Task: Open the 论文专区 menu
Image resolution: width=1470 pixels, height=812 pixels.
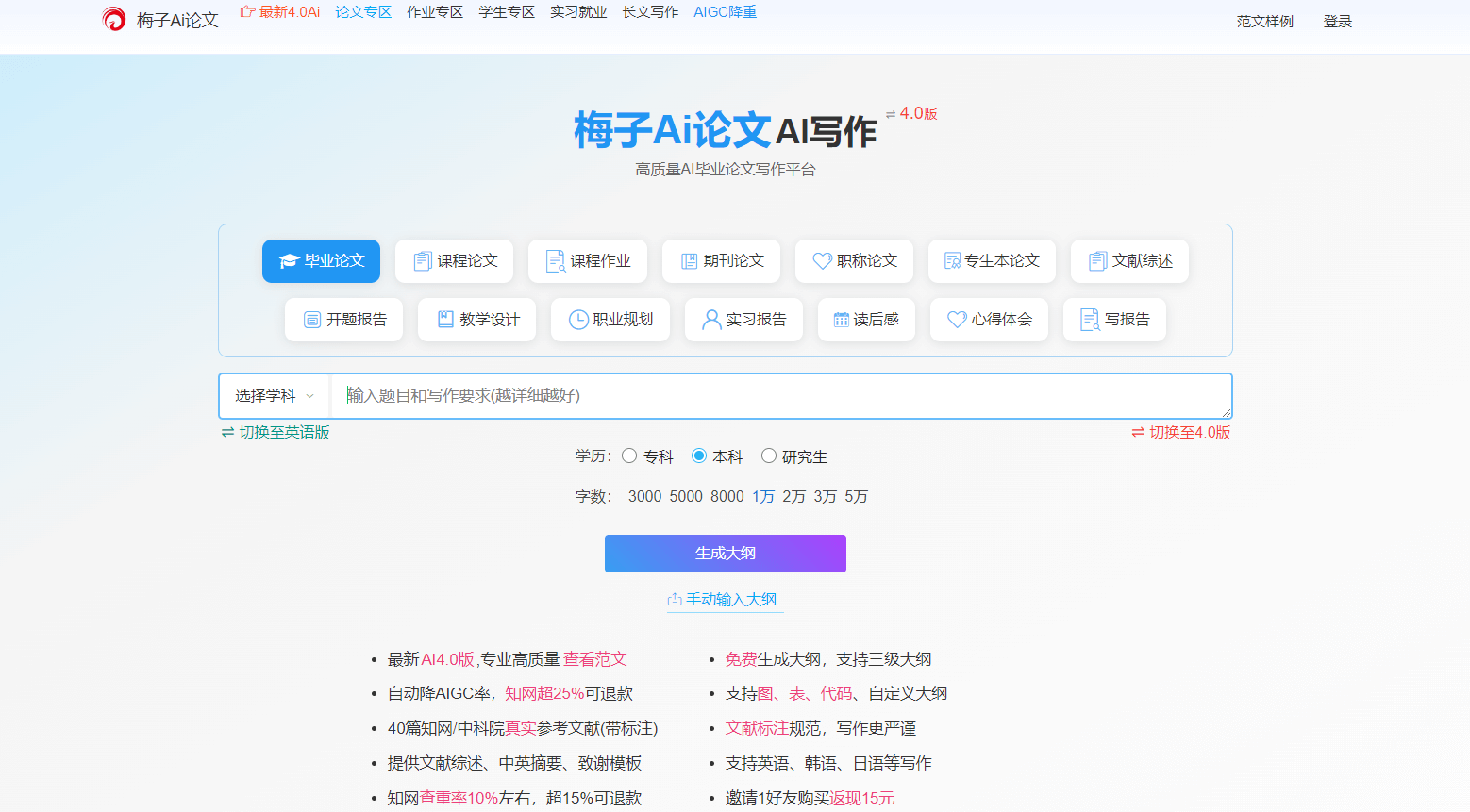Action: (363, 13)
